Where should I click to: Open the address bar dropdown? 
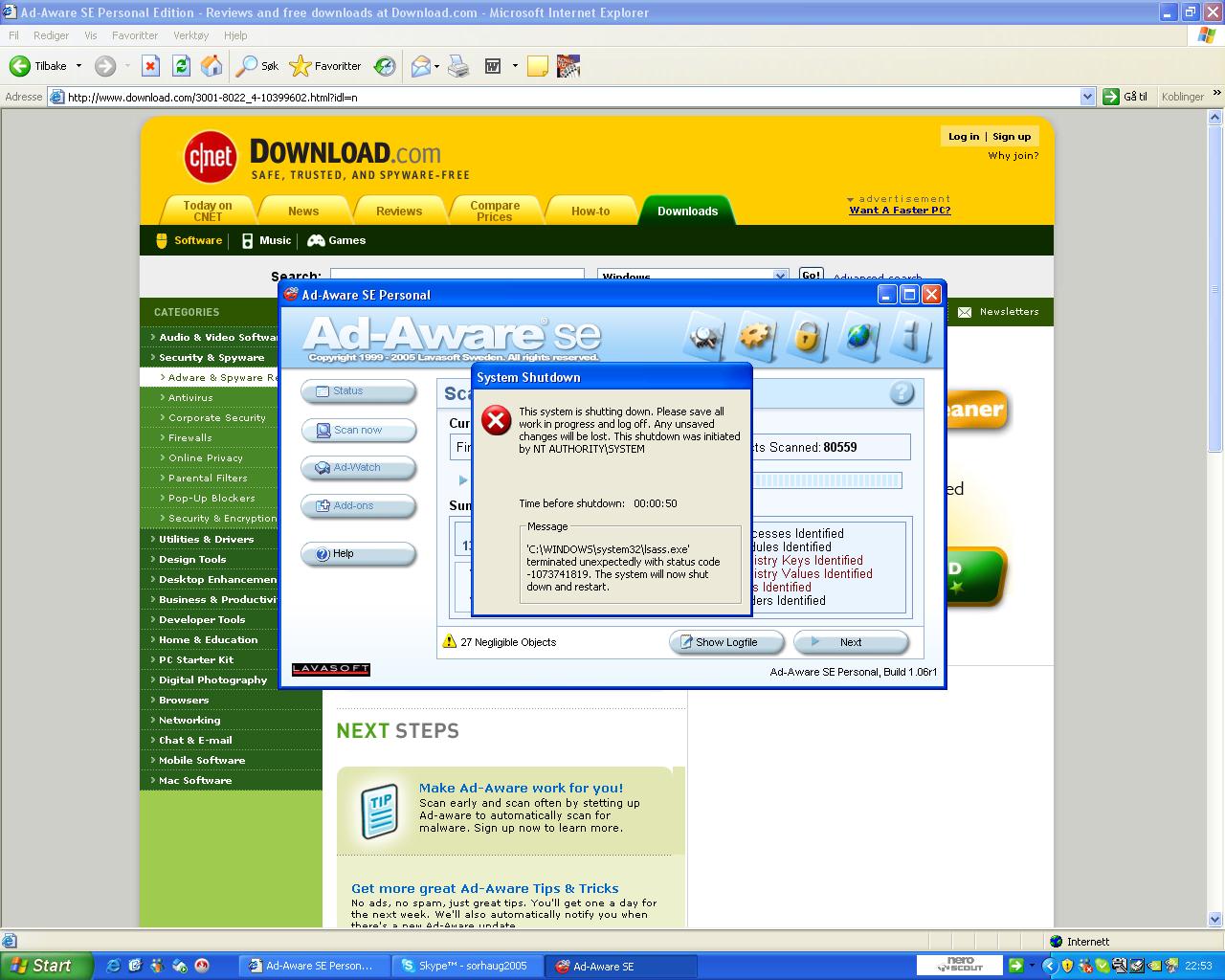tap(1087, 97)
